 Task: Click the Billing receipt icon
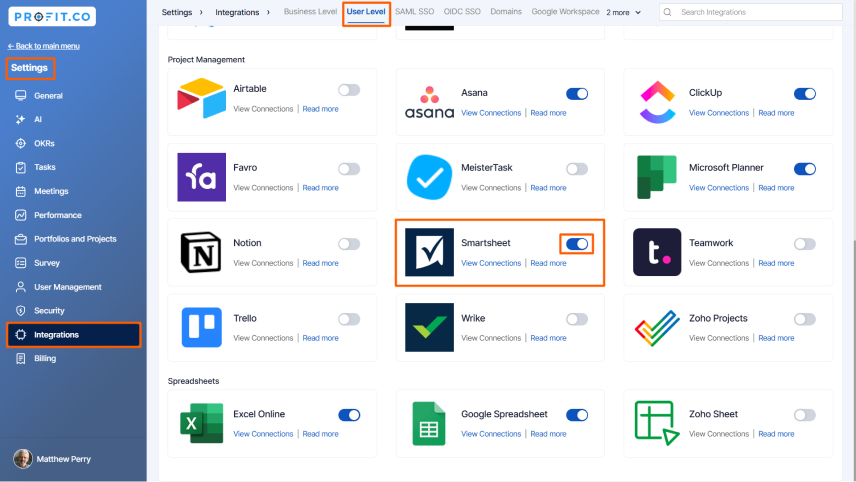coord(21,359)
